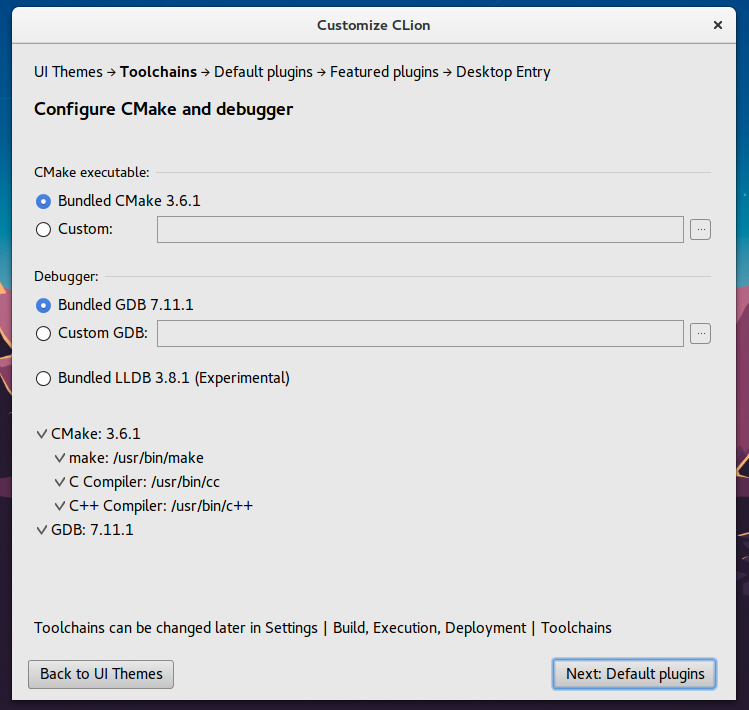The height and width of the screenshot is (710, 749).
Task: Click the Featured plugins breadcrumb step
Action: point(384,72)
